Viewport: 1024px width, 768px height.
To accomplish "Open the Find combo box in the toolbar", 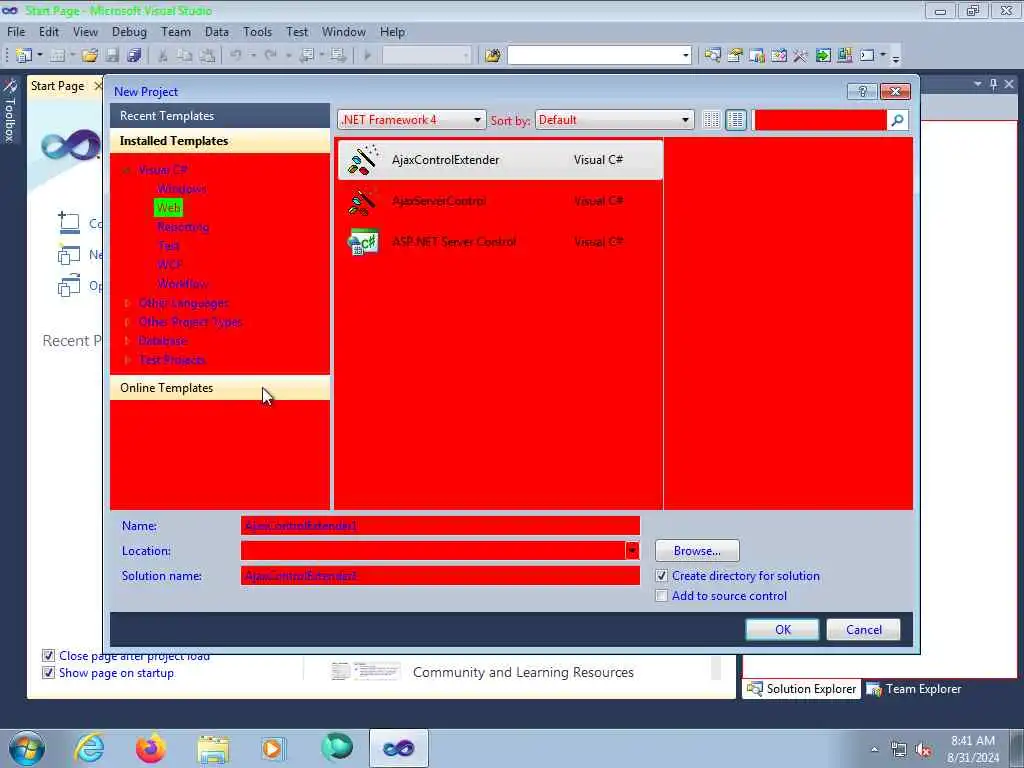I will click(600, 56).
